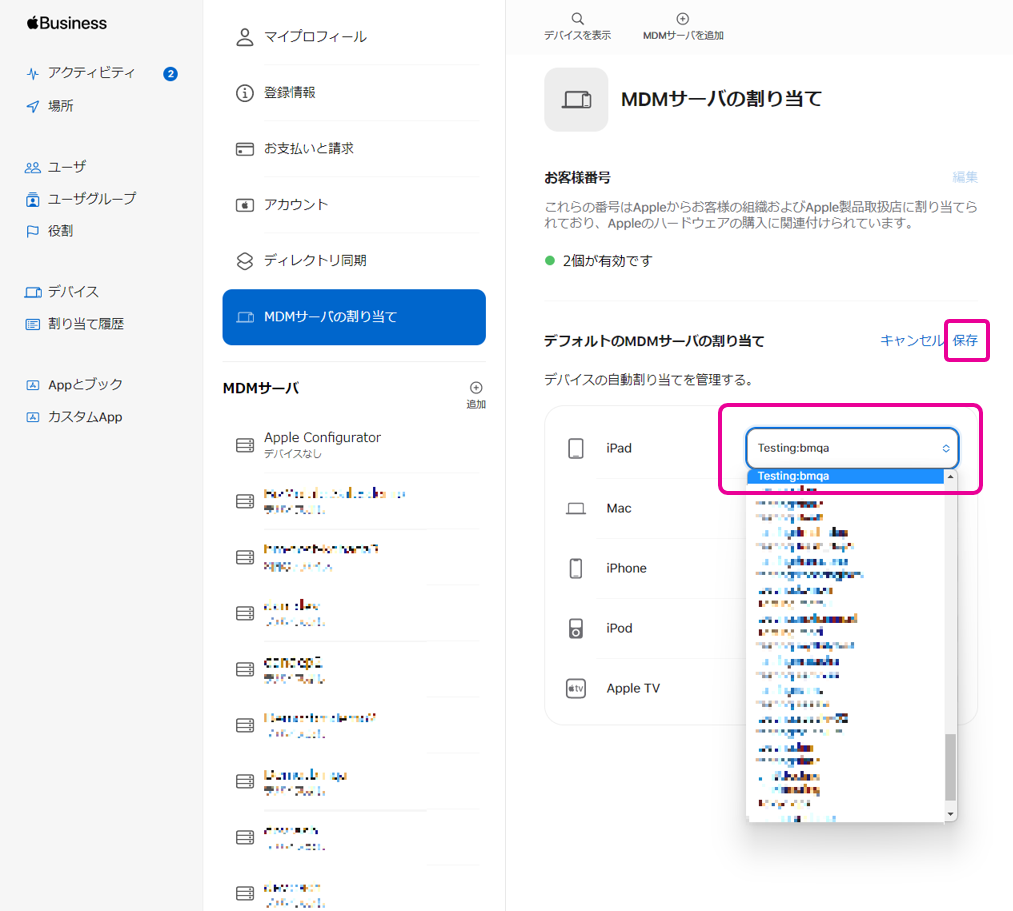
Task: Go to 場所 in the sidebar
Action: [x=61, y=106]
